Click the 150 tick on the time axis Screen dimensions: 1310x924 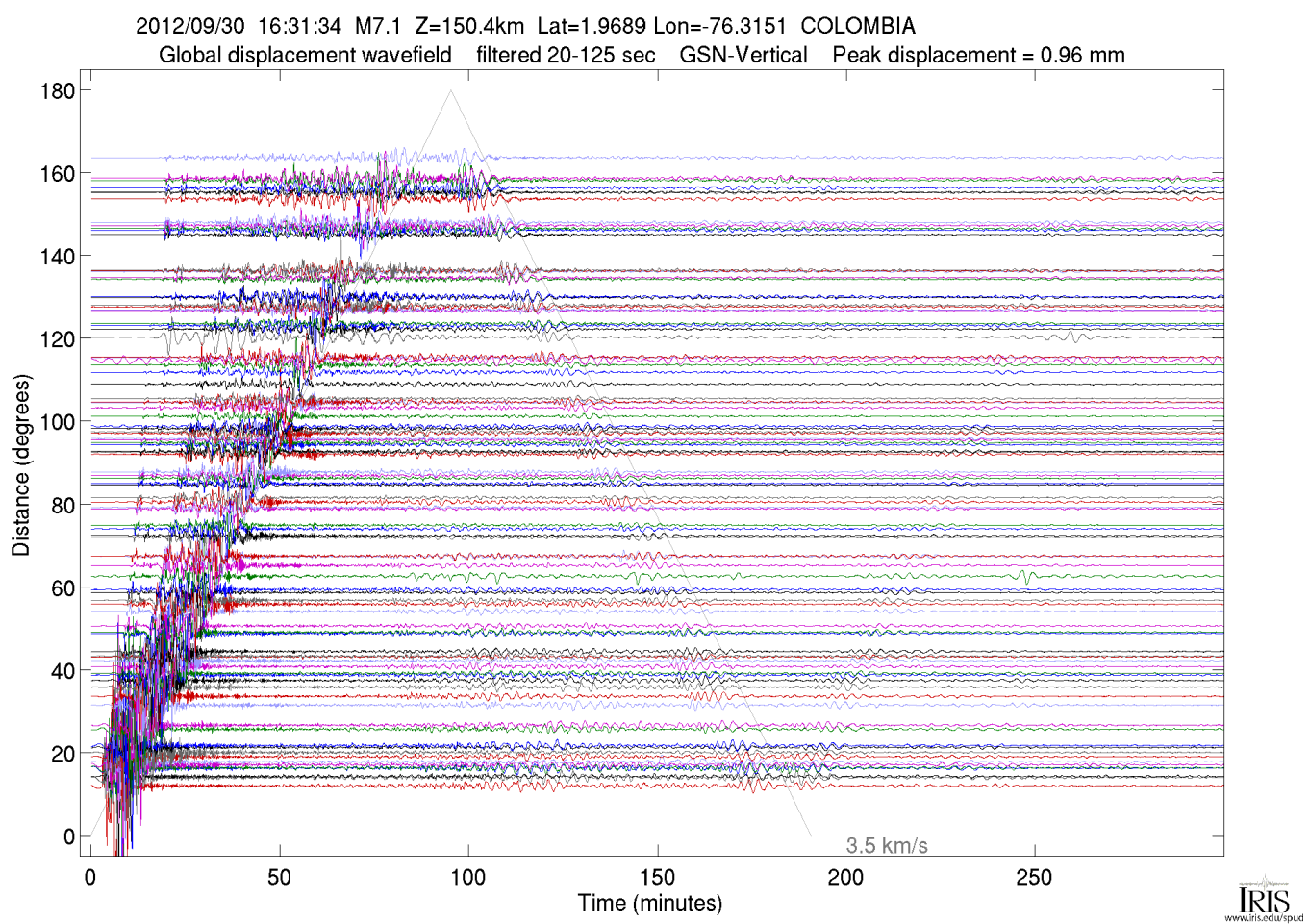tap(657, 877)
